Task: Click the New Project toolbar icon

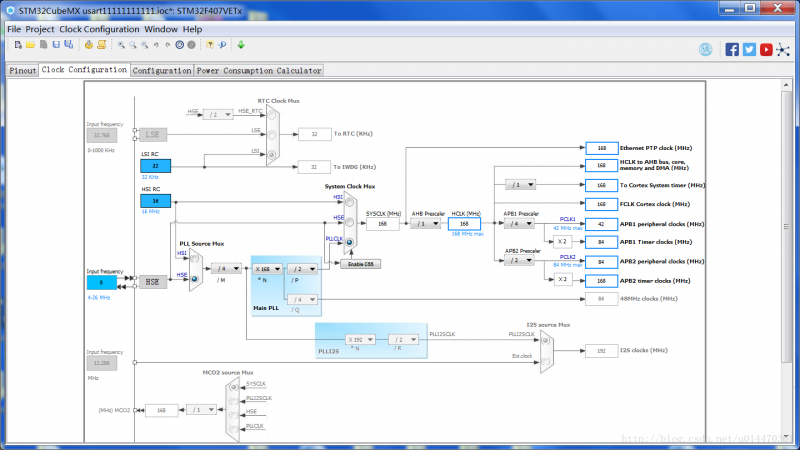Action: pyautogui.click(x=16, y=45)
